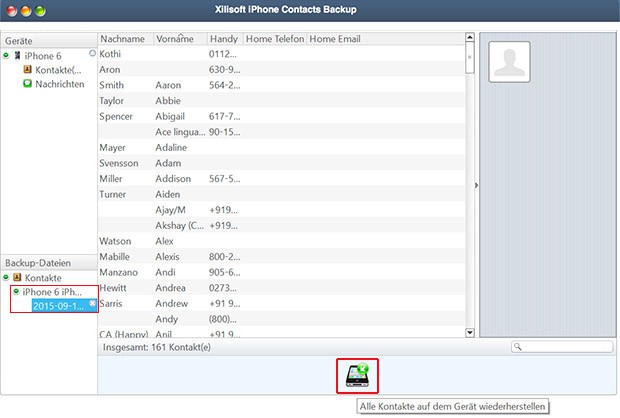620x418 pixels.
Task: Select the Mayer Adaline contact
Action: pos(282,147)
